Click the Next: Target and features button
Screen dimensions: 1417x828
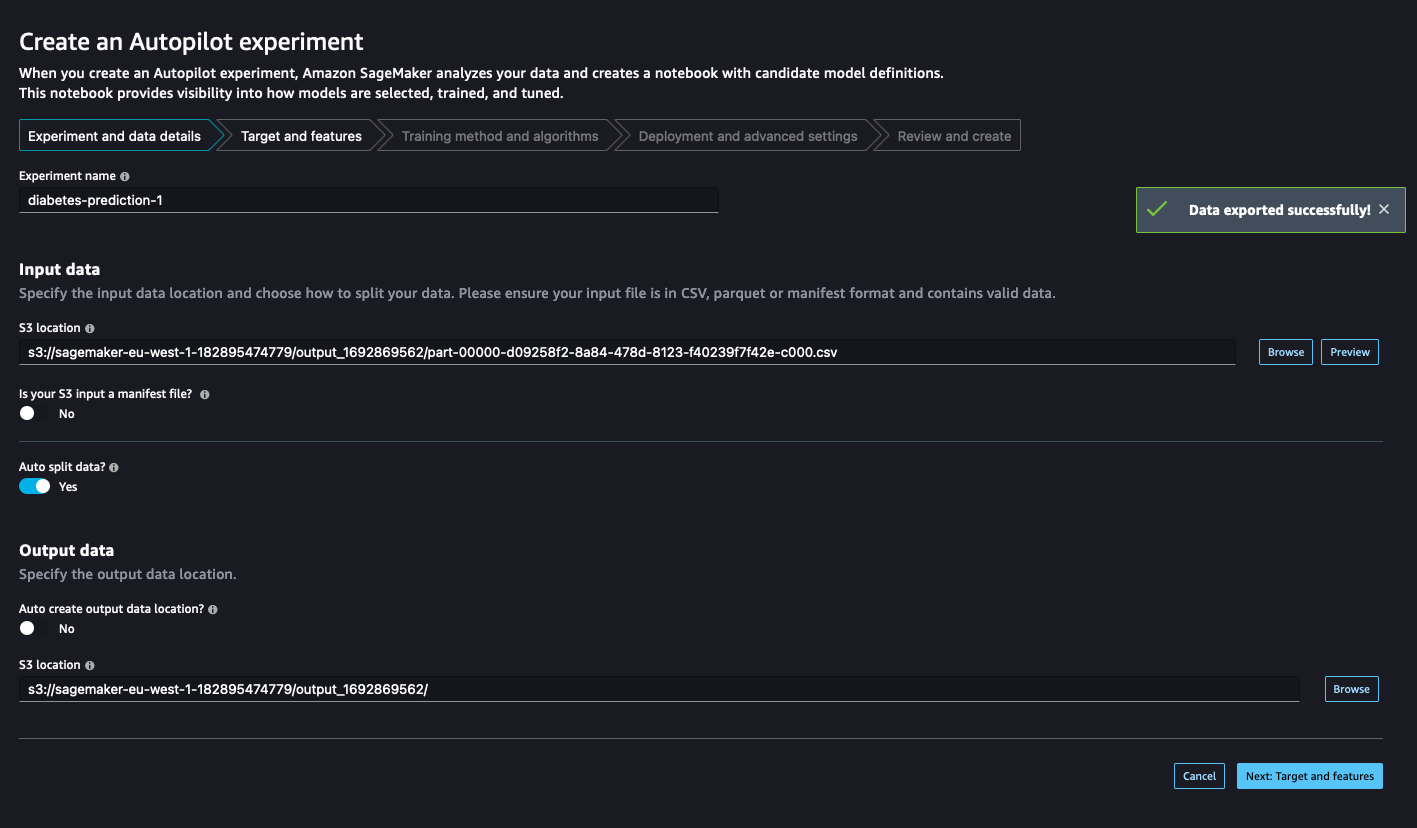pos(1309,776)
